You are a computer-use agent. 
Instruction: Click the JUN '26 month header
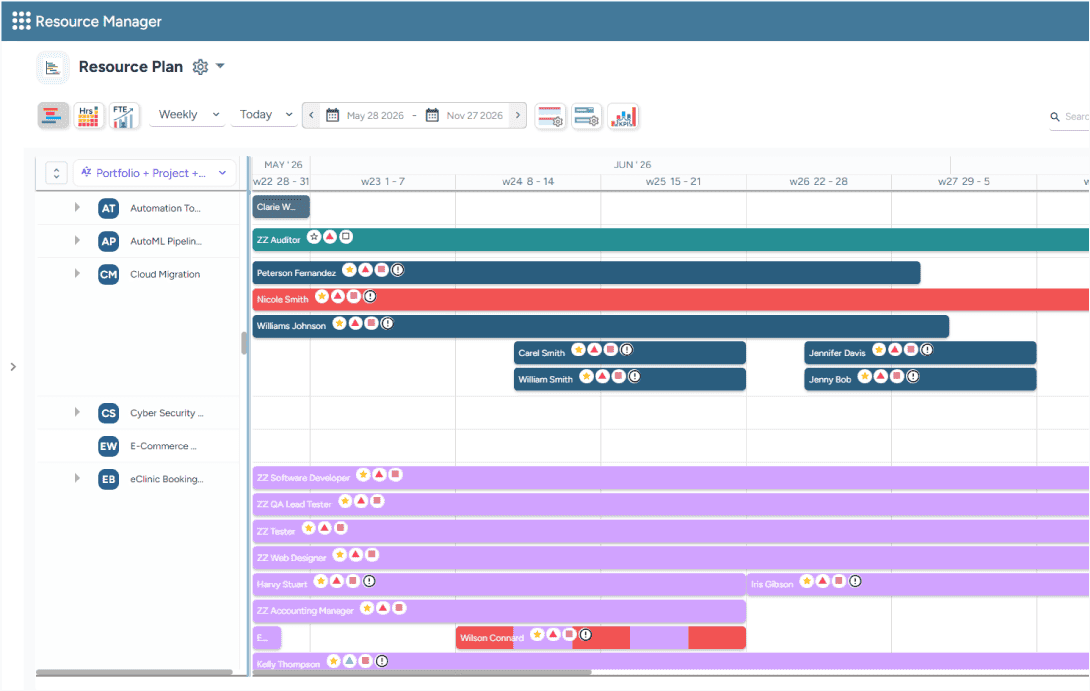[x=632, y=165]
